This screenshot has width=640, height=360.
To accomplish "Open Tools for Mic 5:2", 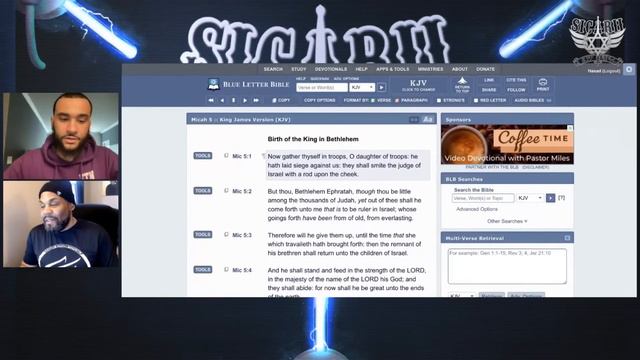I will (x=203, y=191).
